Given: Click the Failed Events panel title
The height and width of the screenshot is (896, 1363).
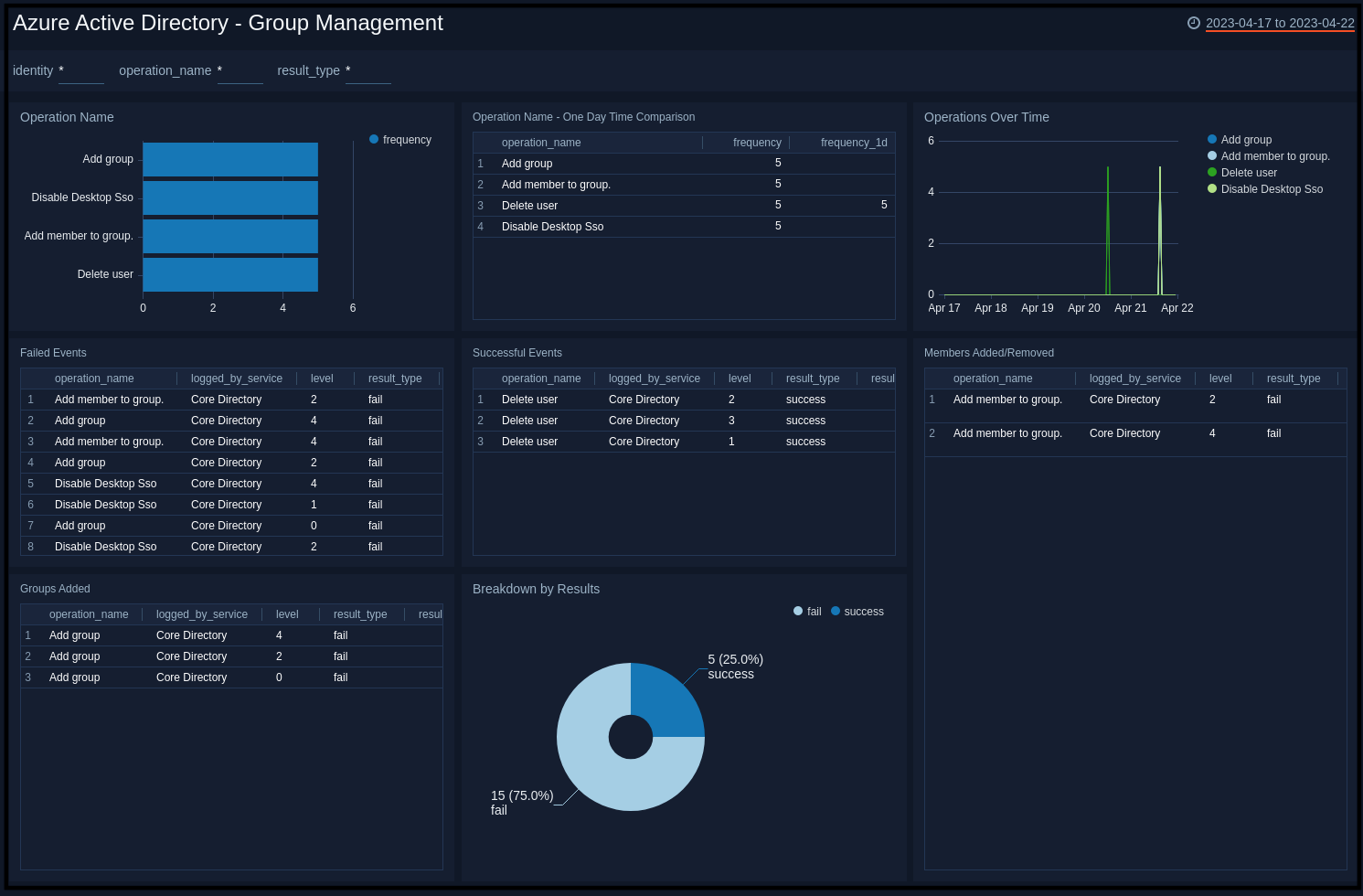Looking at the screenshot, I should click(53, 353).
